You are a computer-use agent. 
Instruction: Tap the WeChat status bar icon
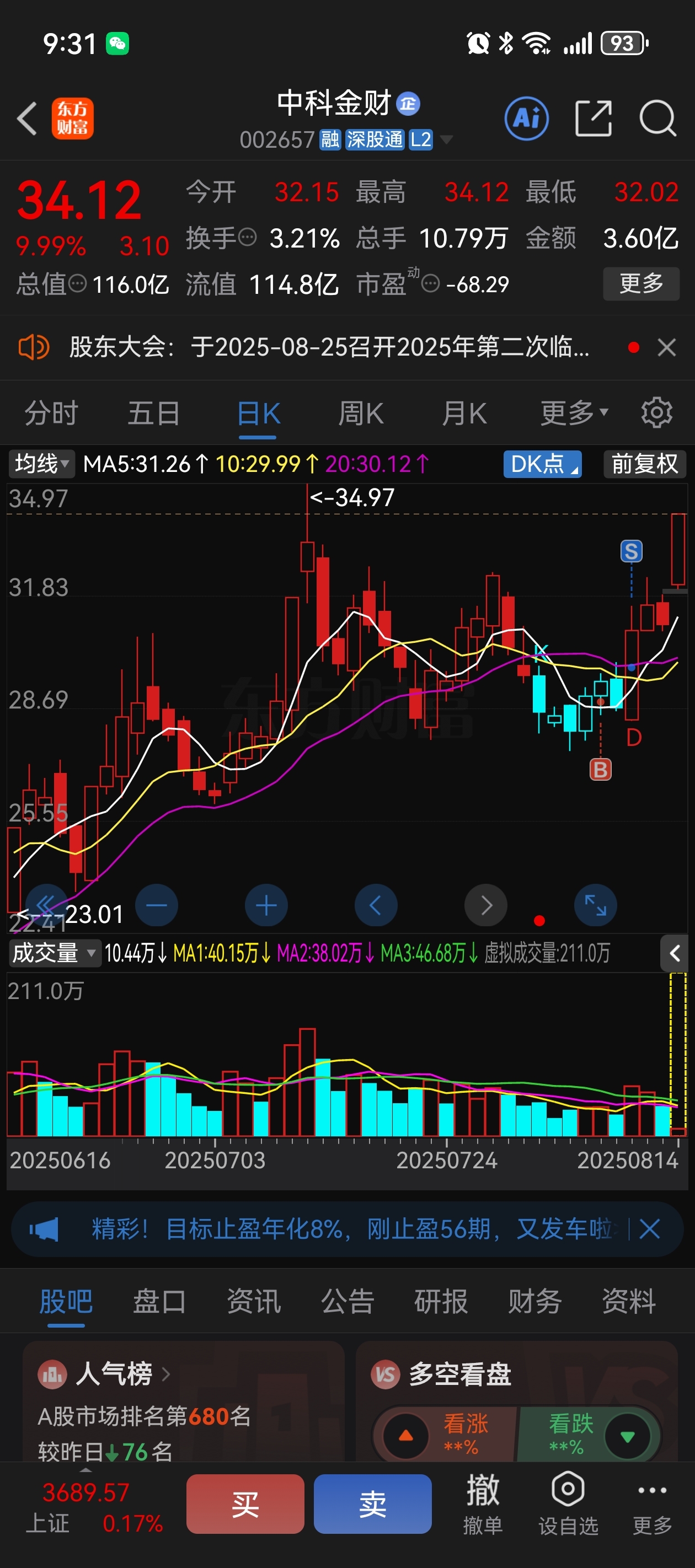coord(117,43)
